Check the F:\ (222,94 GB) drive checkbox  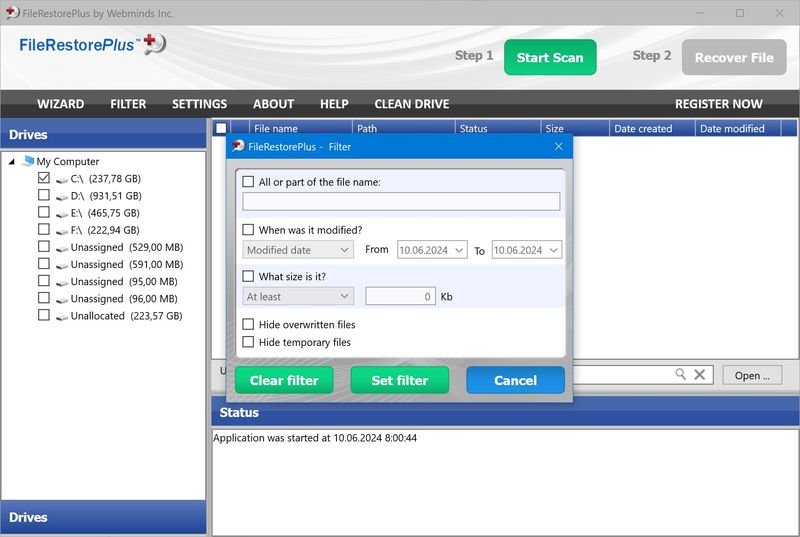(x=44, y=229)
